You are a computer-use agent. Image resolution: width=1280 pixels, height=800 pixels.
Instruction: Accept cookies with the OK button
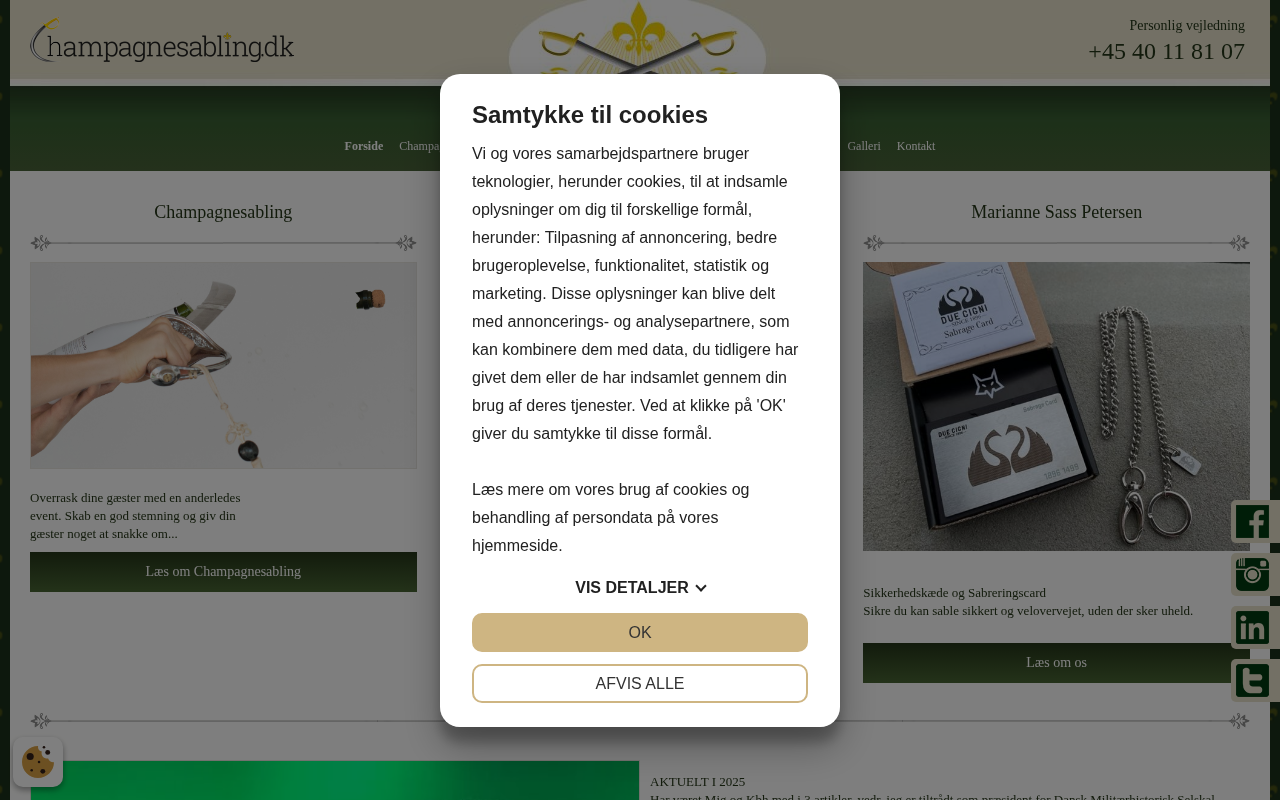[x=640, y=632]
